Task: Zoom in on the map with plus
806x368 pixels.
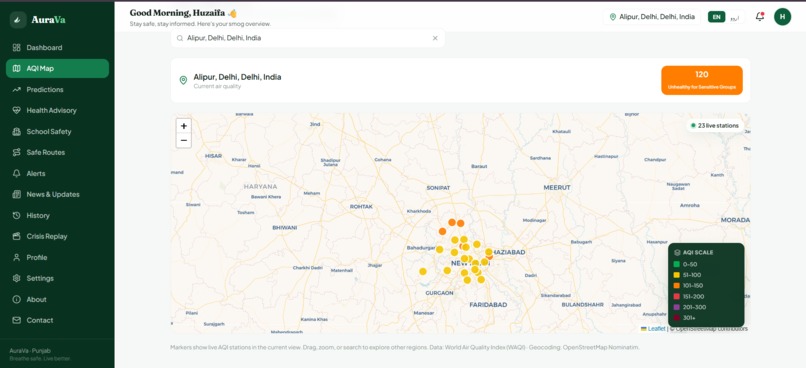Action: point(184,126)
